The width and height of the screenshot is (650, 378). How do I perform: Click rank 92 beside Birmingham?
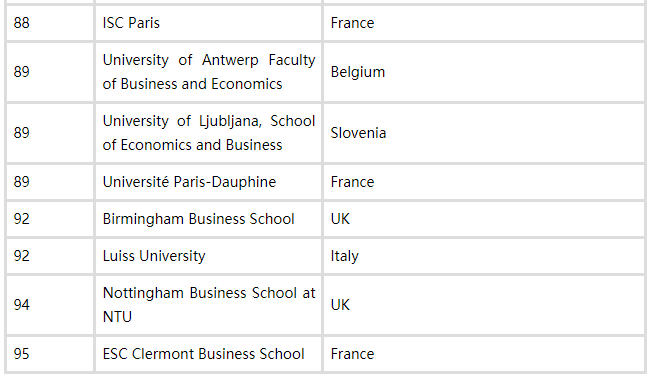pos(50,219)
